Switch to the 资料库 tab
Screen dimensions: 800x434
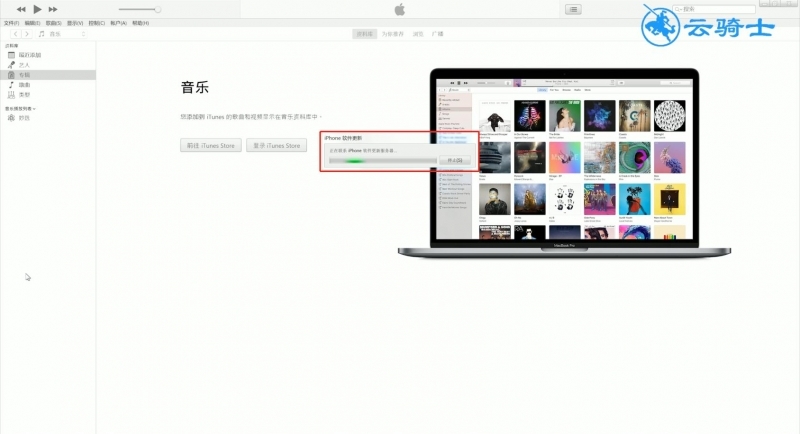[364, 34]
